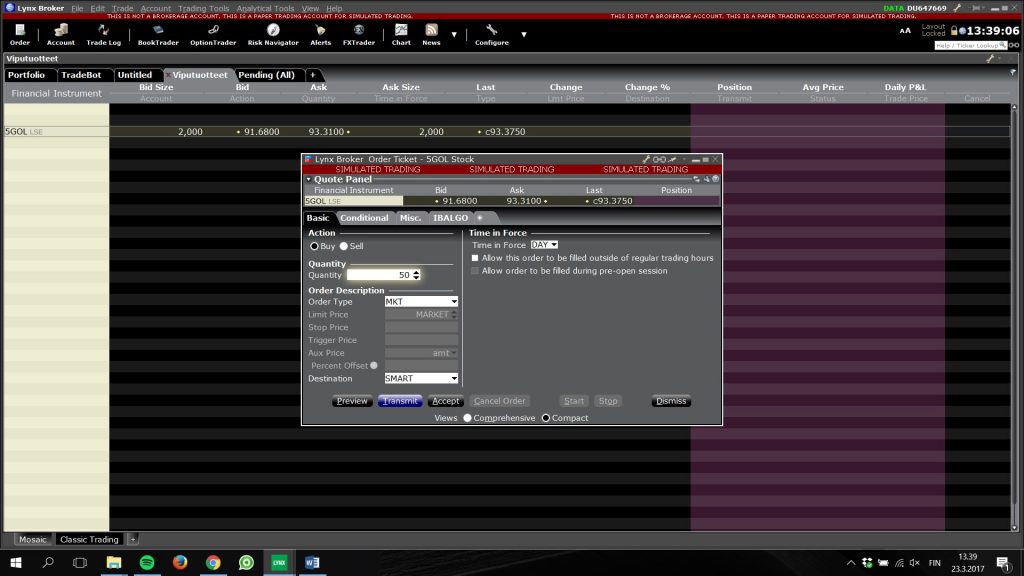Switch to Compact view
The image size is (1024, 576).
(546, 418)
